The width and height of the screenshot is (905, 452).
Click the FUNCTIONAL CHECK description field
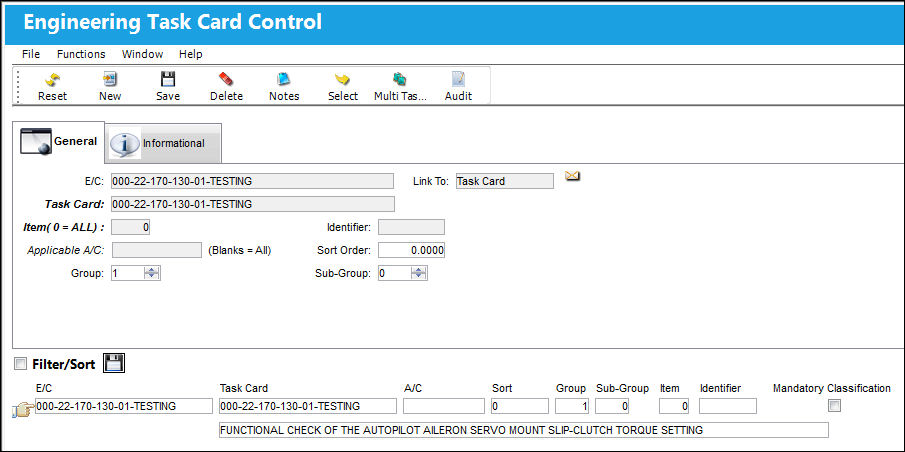(523, 430)
